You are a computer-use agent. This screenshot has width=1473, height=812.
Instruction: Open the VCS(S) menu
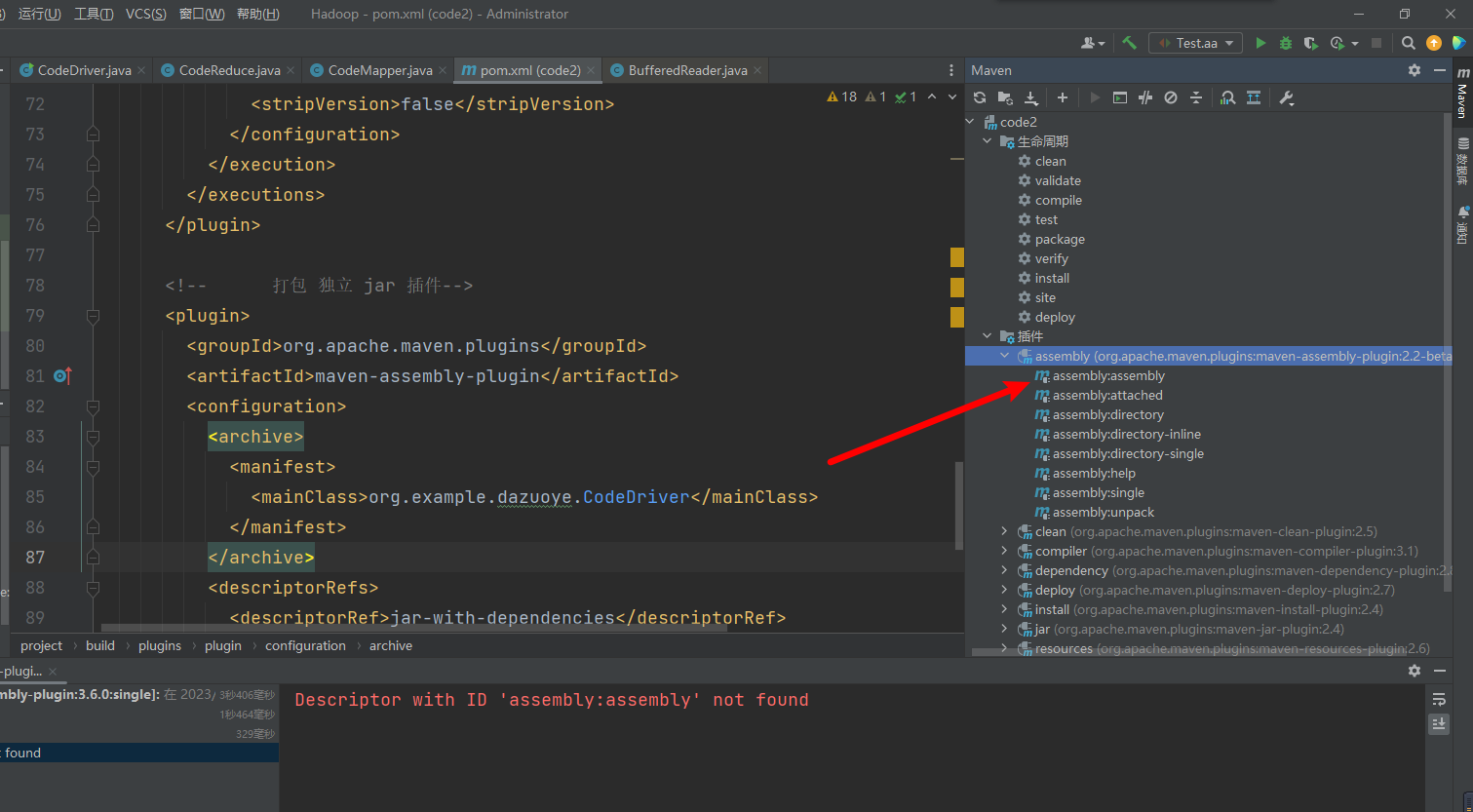click(146, 14)
